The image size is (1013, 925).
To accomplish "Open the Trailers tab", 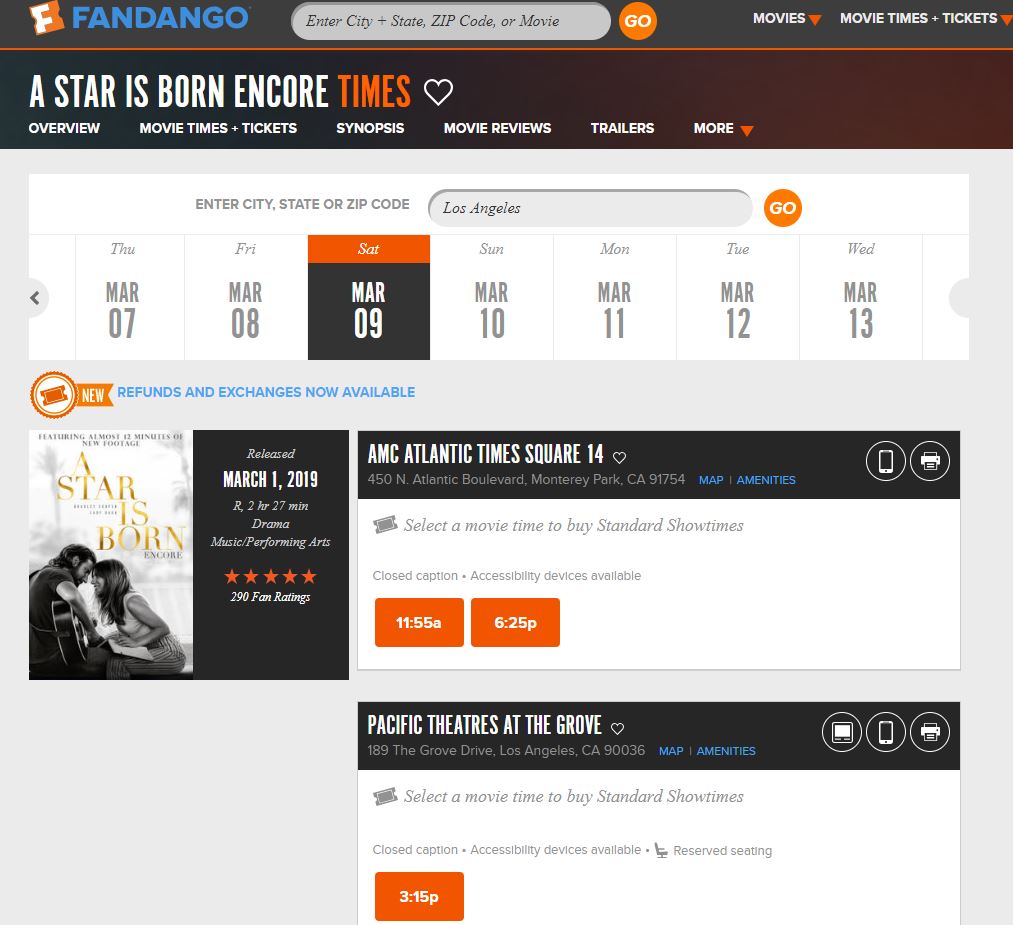I will pos(622,128).
